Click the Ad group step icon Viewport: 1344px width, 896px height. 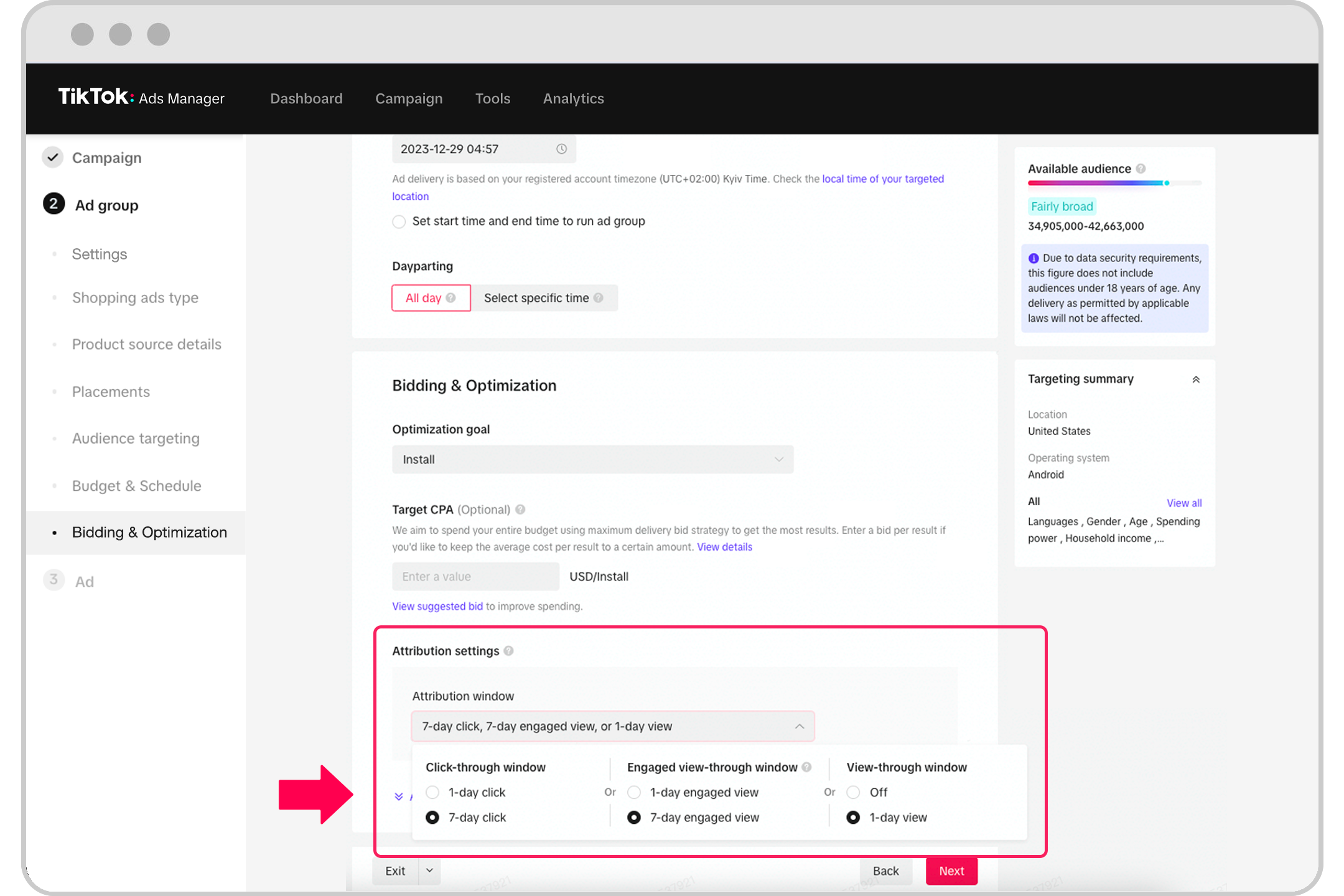(53, 204)
